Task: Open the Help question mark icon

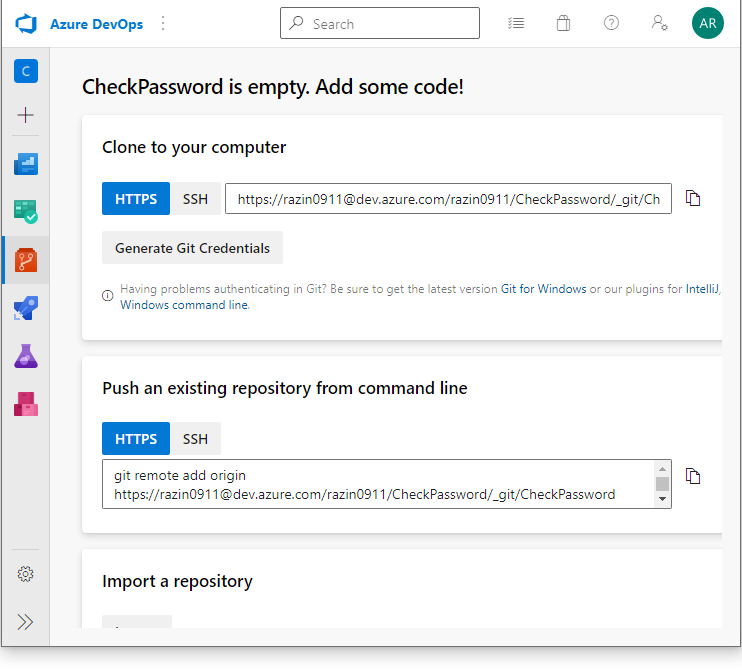Action: click(x=611, y=23)
